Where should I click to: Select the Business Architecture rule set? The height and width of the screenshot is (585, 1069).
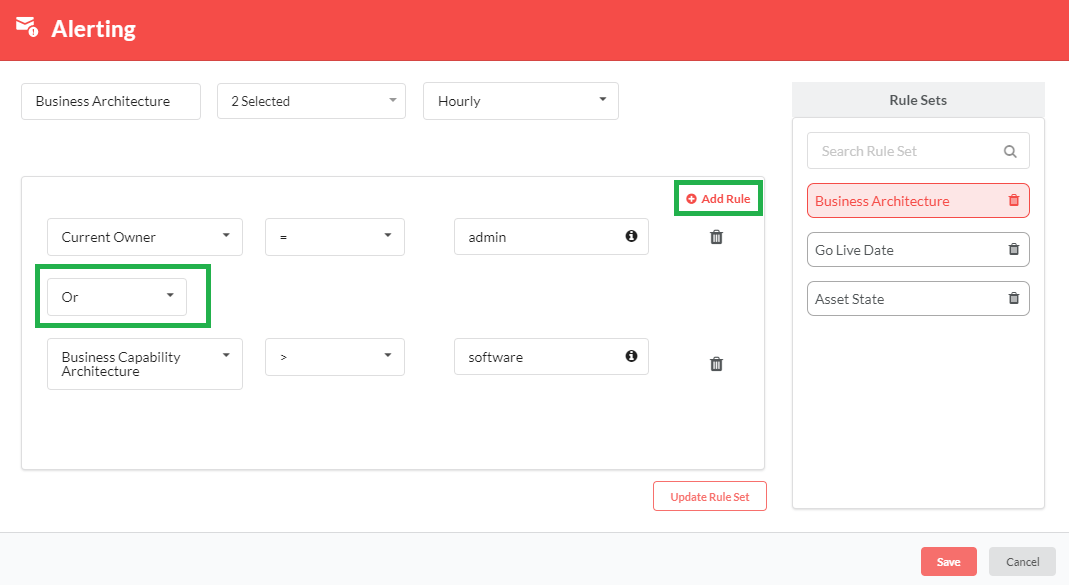click(918, 200)
